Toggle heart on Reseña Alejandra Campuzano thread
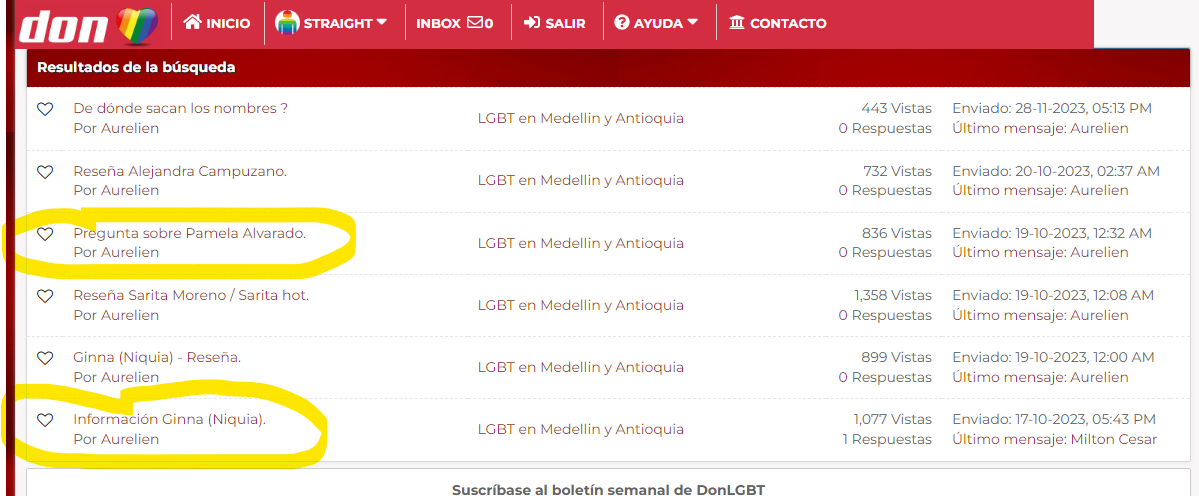This screenshot has width=1199, height=496. point(45,173)
